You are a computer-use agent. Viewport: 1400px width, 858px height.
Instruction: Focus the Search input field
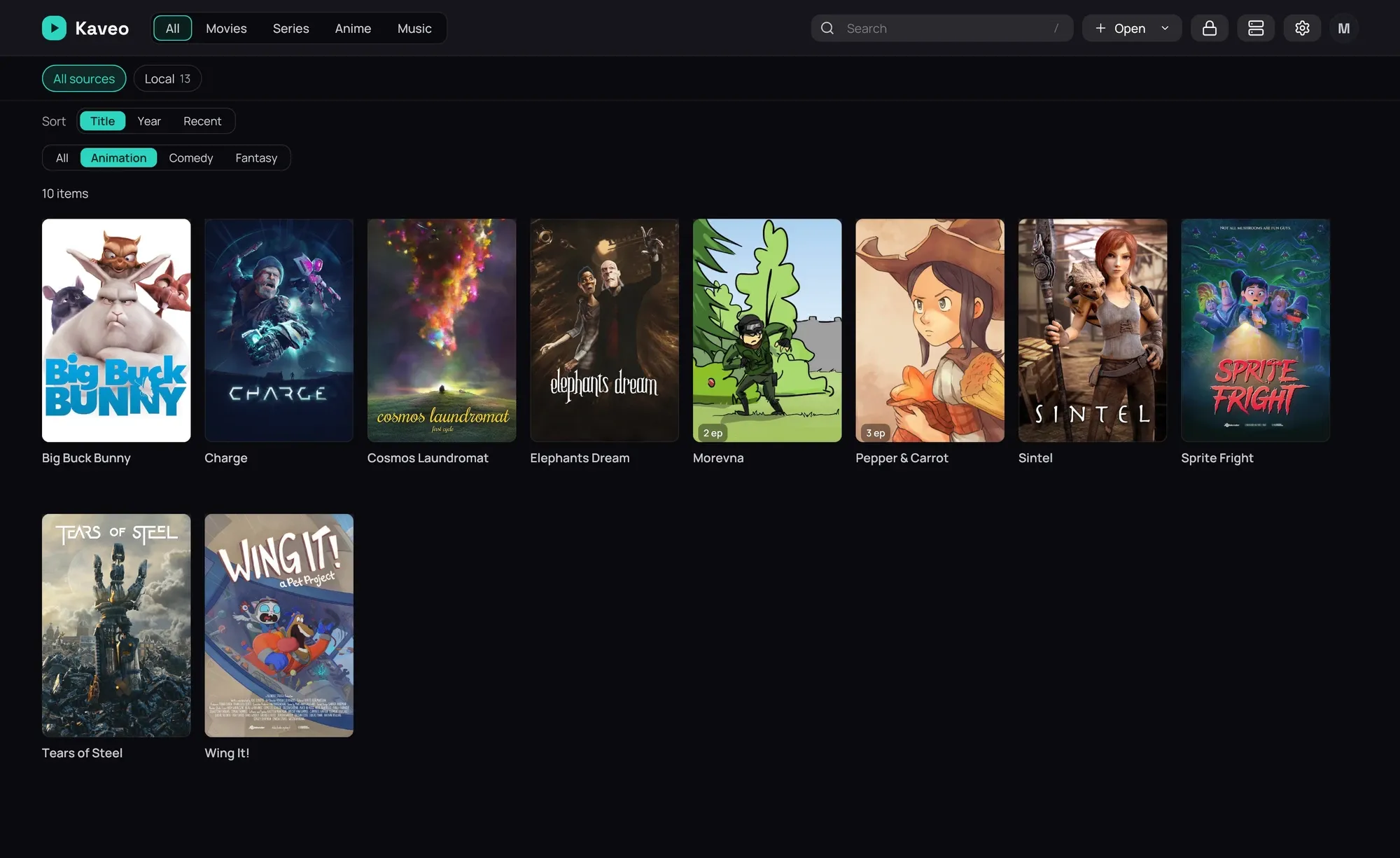[x=941, y=28]
